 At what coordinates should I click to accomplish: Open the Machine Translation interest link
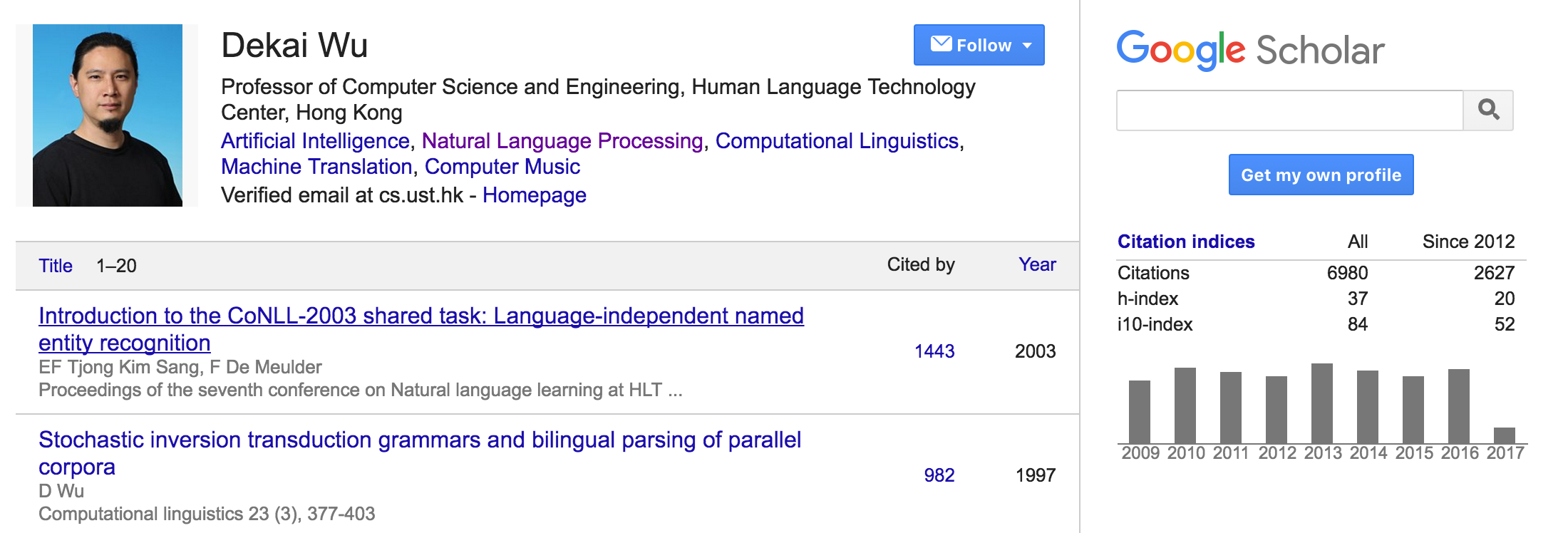point(316,167)
